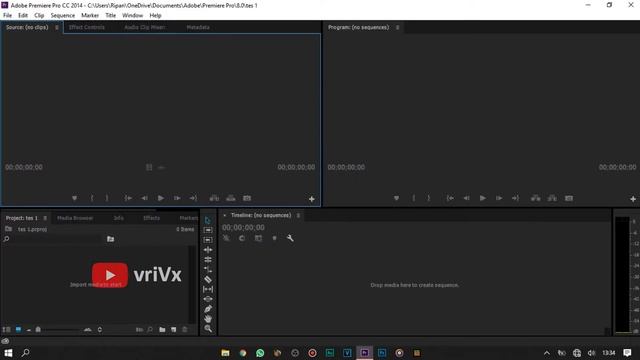
Task: Click Automate to Sequence icon
Action: point(139,329)
